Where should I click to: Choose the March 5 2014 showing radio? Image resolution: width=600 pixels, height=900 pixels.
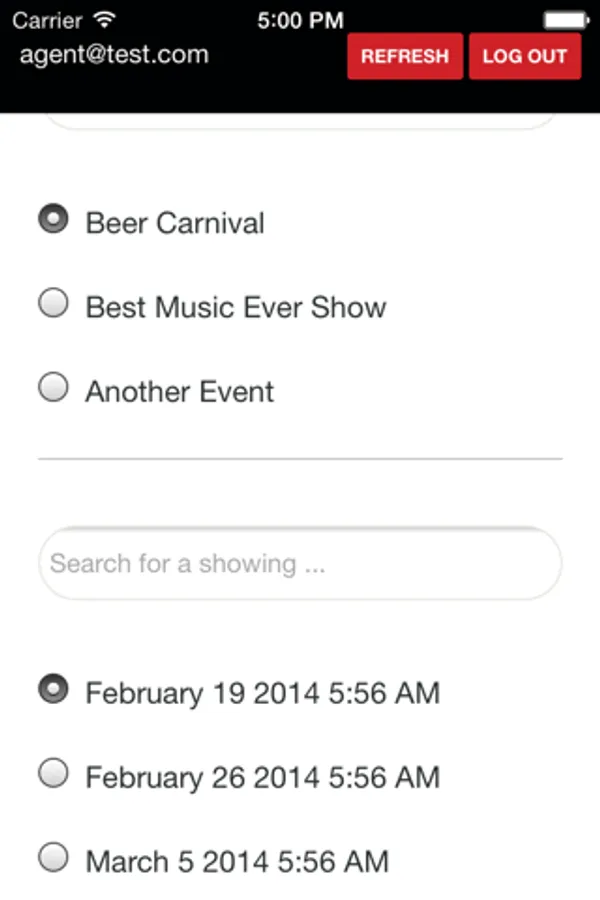pos(53,857)
